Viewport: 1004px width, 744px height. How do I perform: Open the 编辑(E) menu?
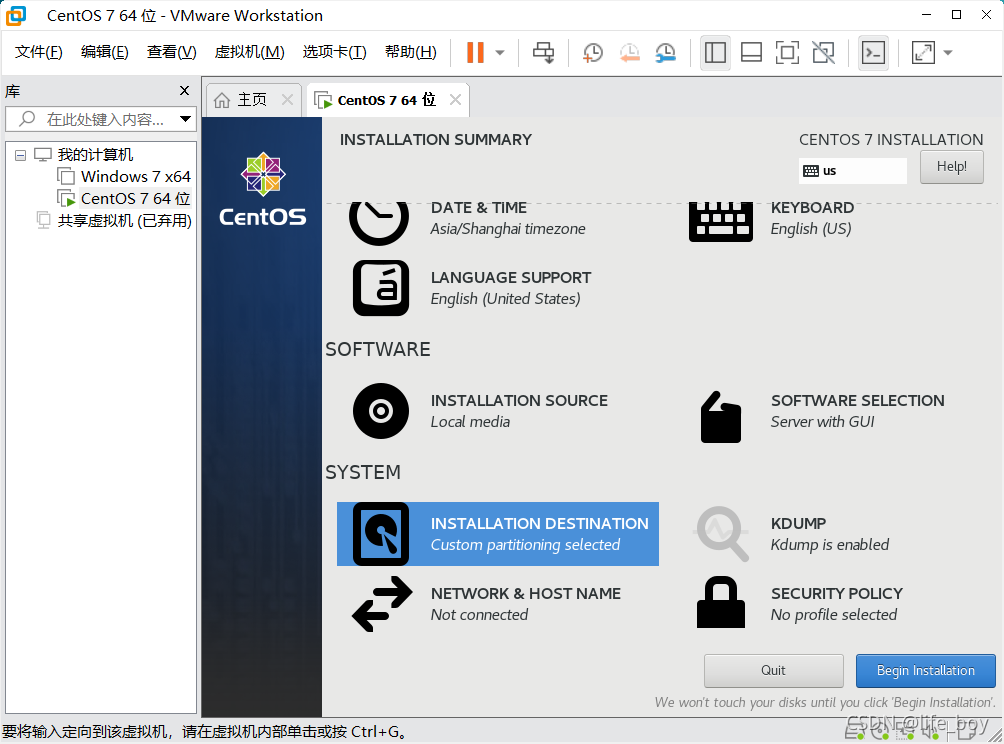click(x=104, y=52)
